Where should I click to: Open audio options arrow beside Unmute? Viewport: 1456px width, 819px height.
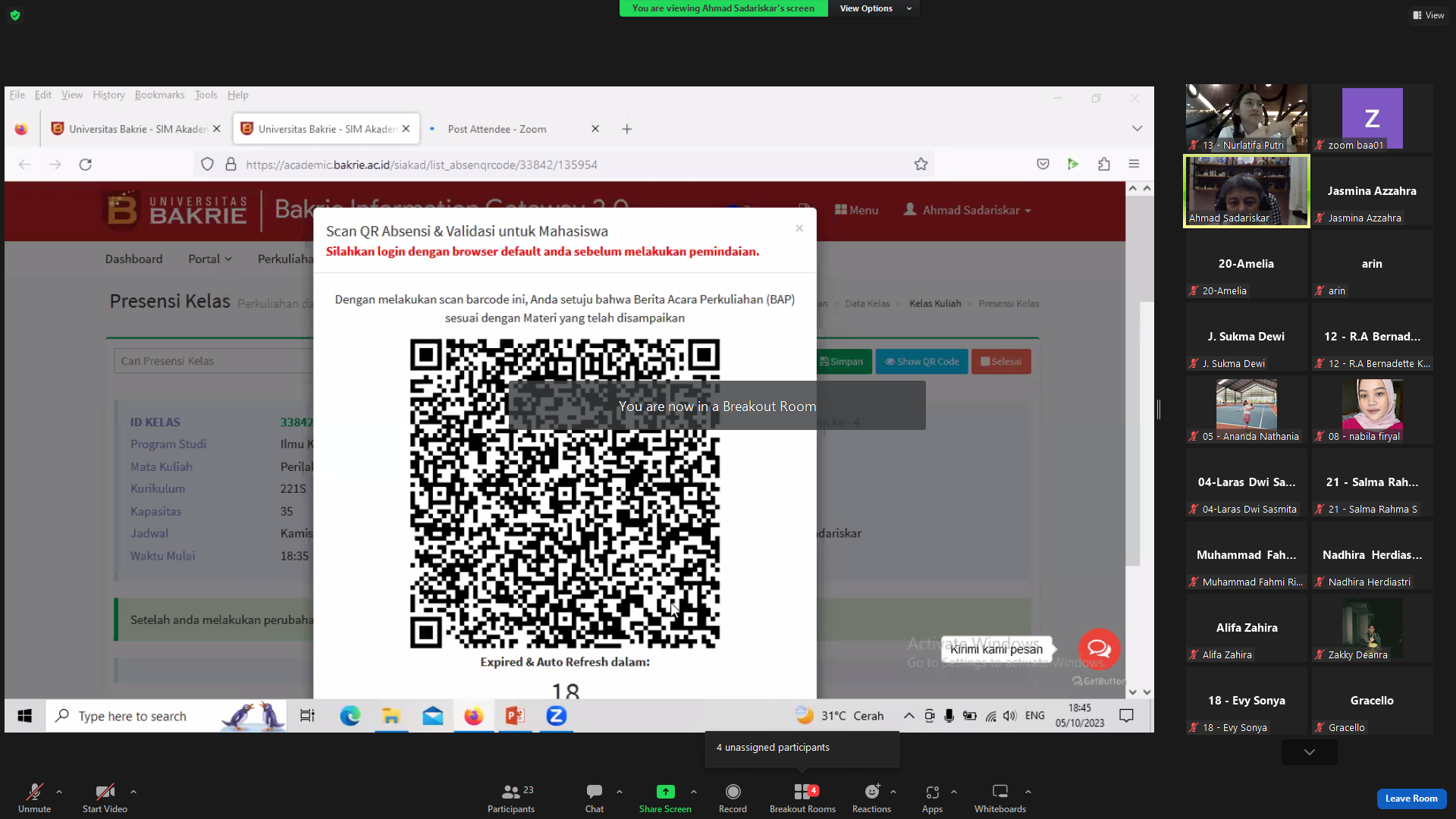(59, 792)
